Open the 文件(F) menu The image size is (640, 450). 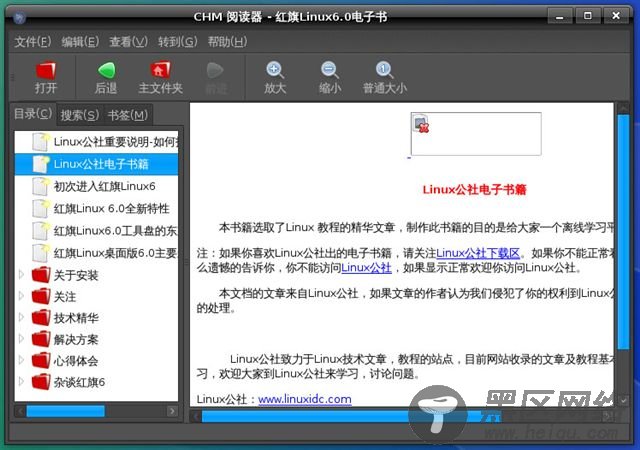coord(33,42)
